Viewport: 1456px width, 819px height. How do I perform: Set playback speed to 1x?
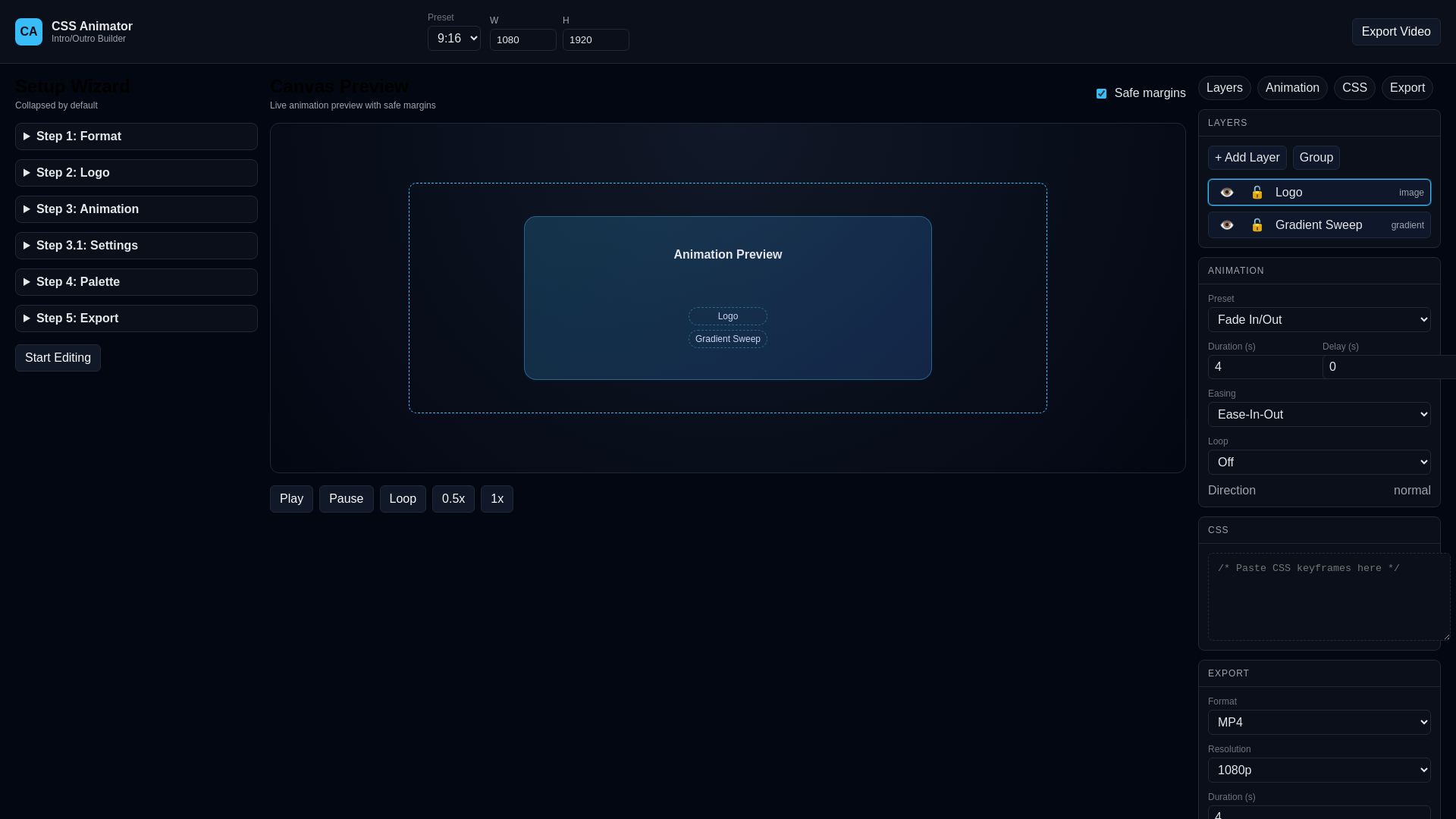pyautogui.click(x=497, y=499)
